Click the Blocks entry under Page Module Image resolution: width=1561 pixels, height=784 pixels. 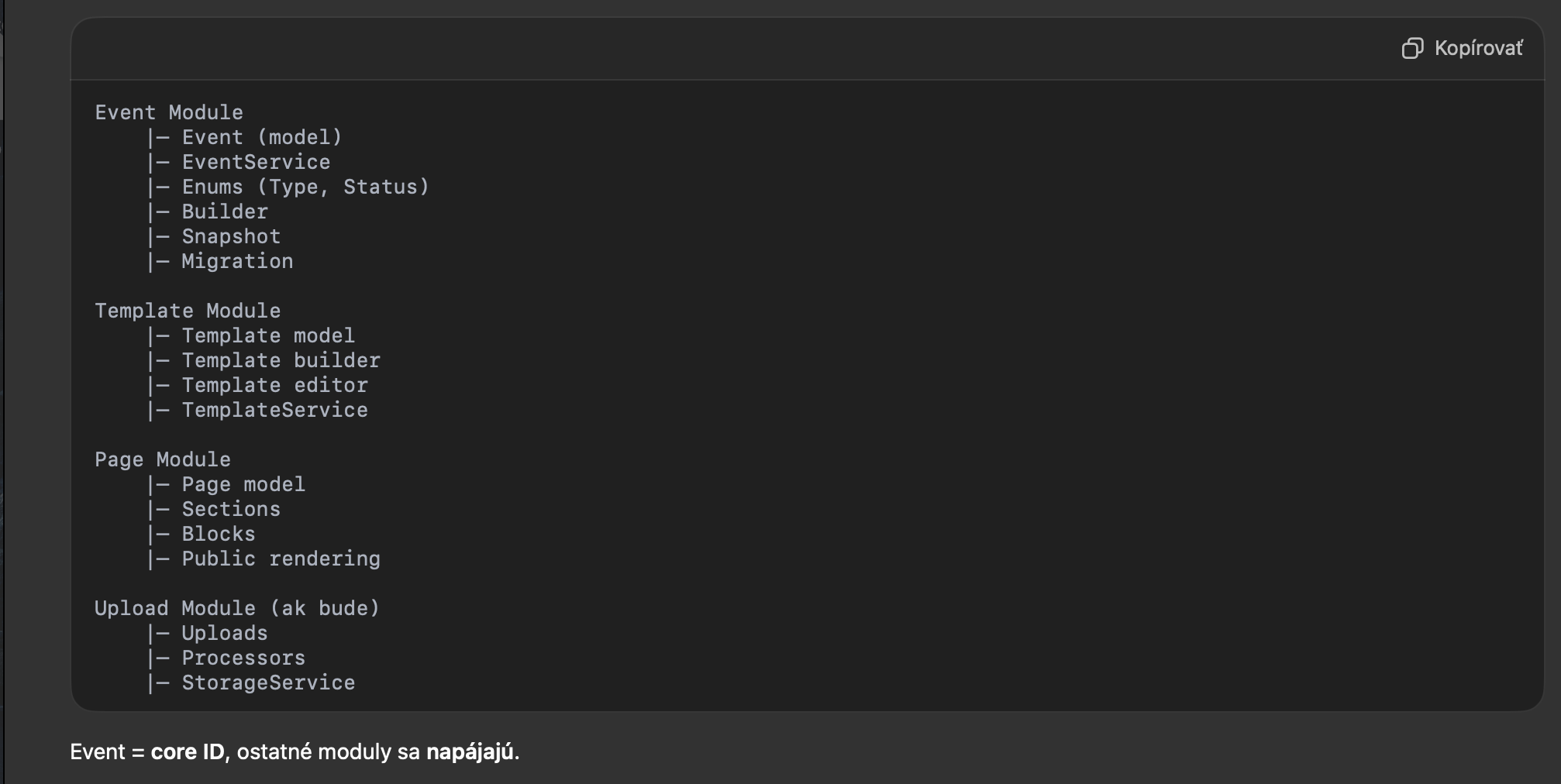pos(219,535)
